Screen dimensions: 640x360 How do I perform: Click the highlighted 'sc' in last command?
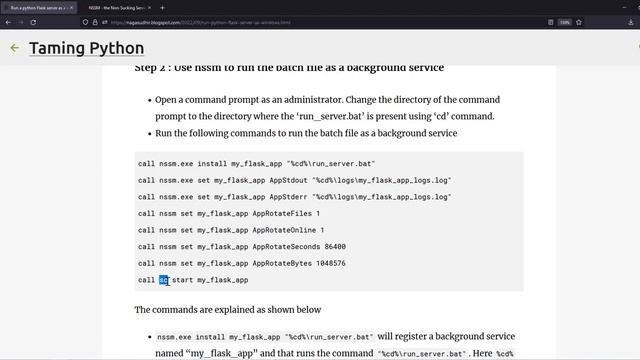[x=163, y=280]
